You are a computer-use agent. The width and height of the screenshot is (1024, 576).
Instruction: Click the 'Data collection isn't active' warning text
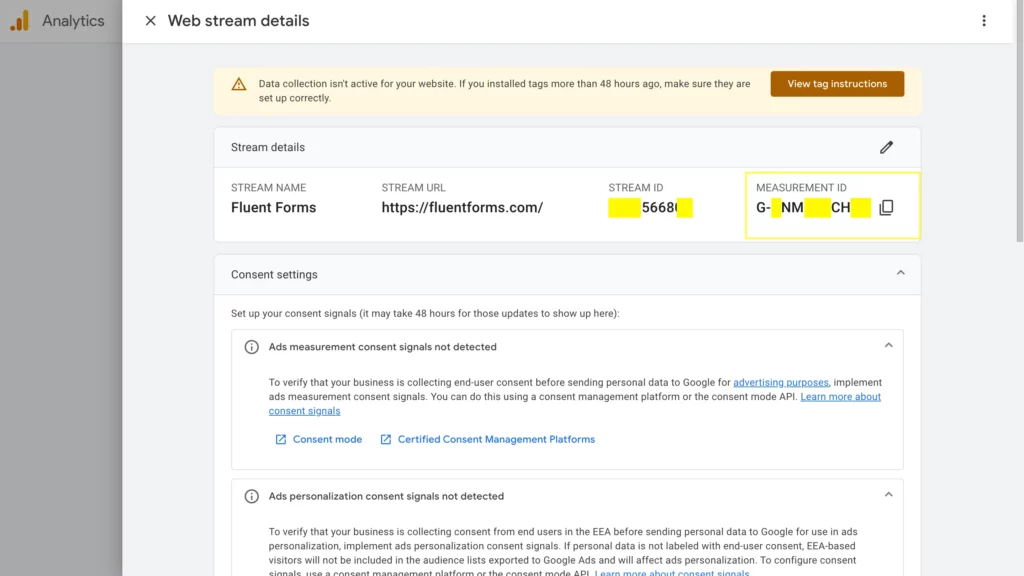(504, 91)
